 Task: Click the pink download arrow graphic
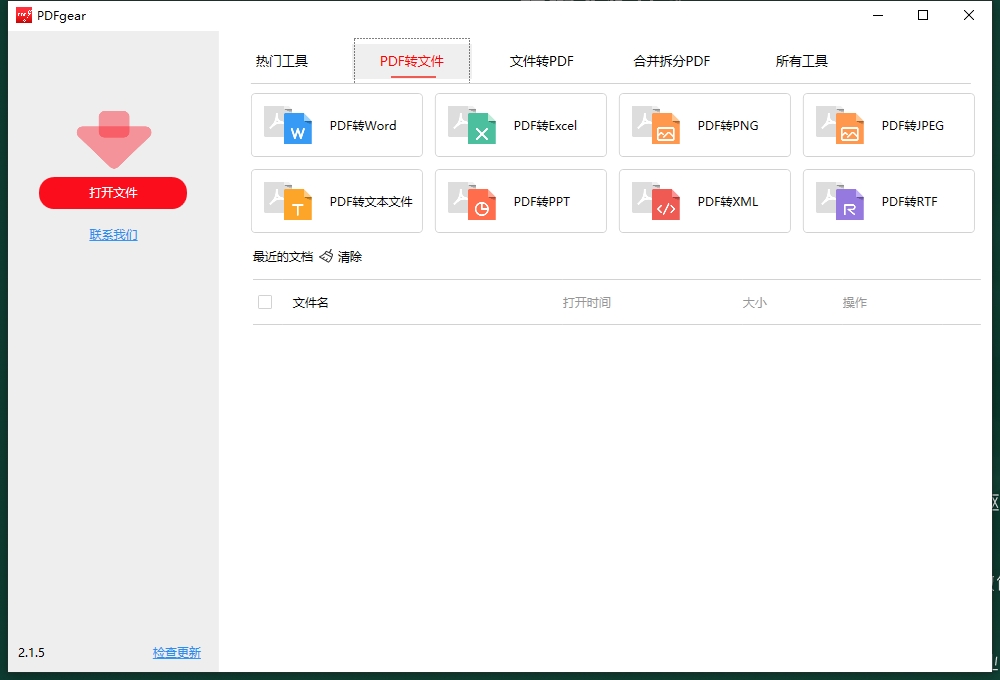[x=114, y=140]
